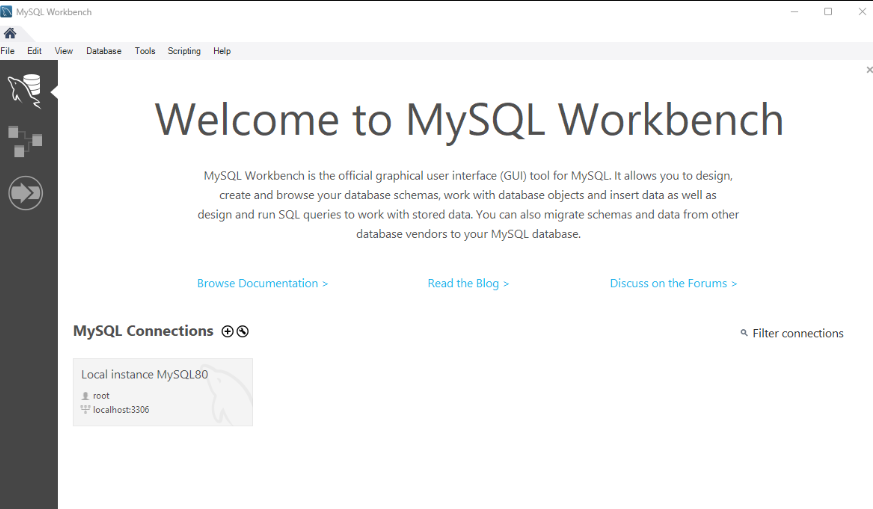Click the manage connections wrench icon
Image resolution: width=873 pixels, height=509 pixels.
tap(242, 332)
